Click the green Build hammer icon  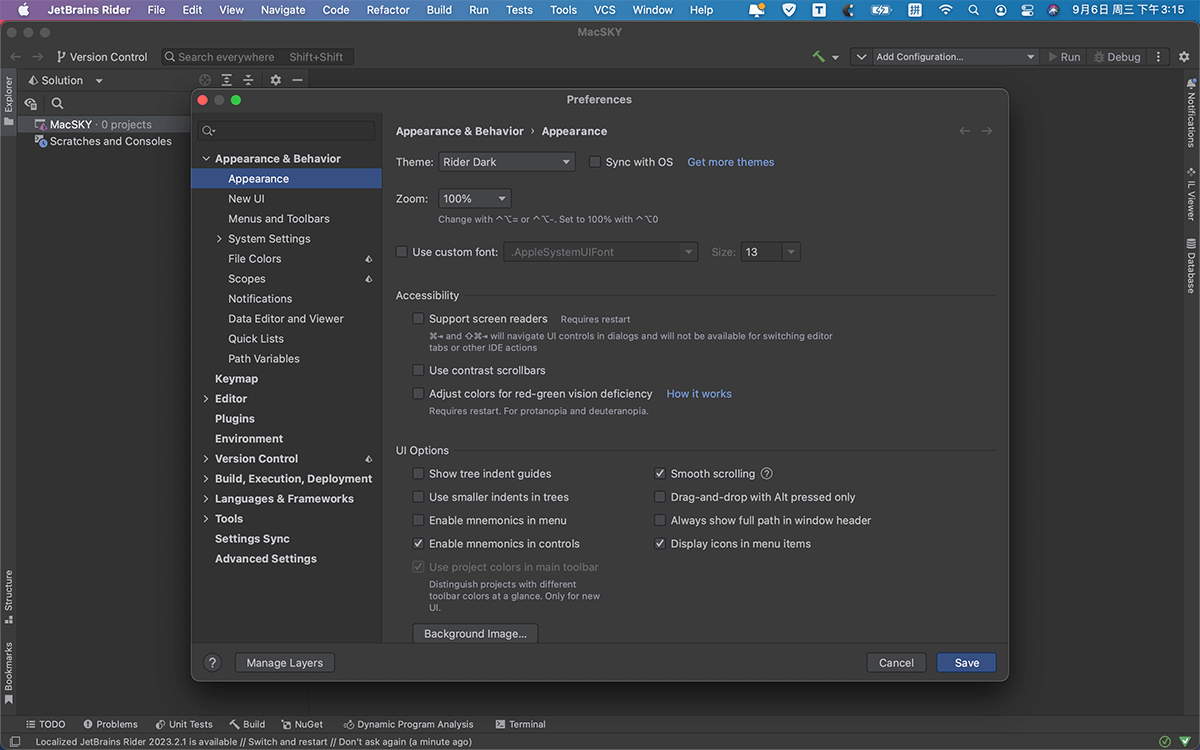819,57
